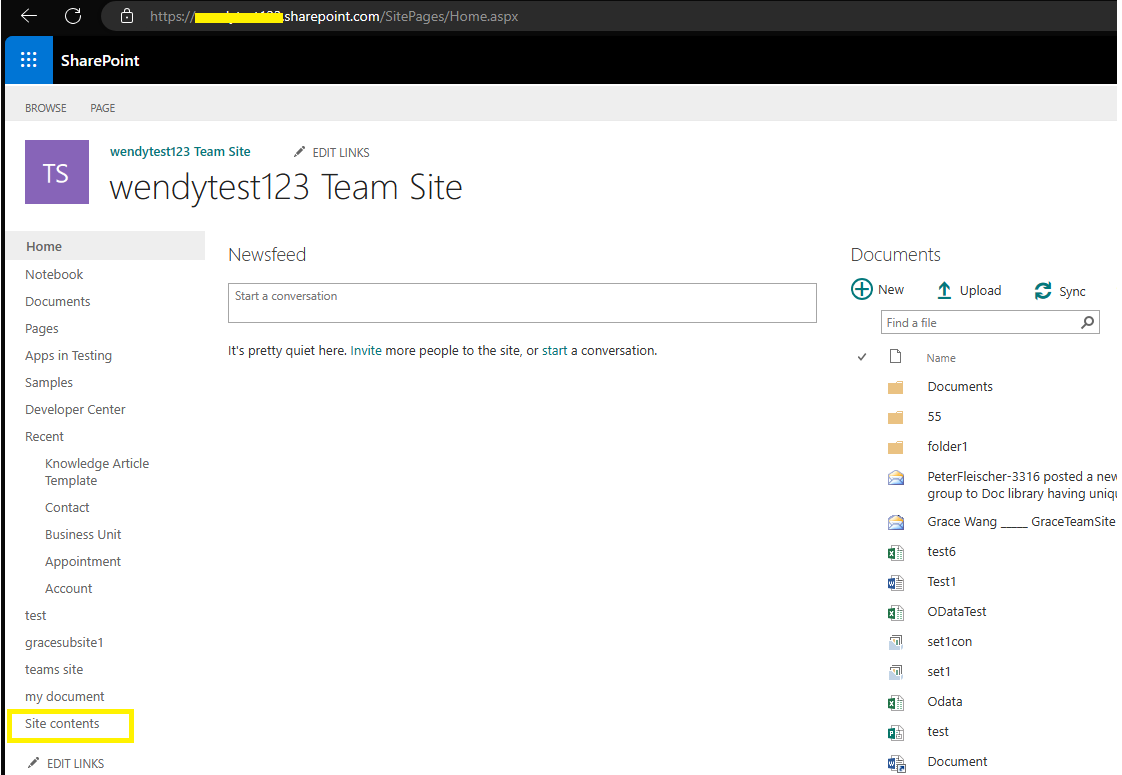The height and width of the screenshot is (775, 1122).
Task: Click the Recent heading in navigation
Action: click(44, 437)
